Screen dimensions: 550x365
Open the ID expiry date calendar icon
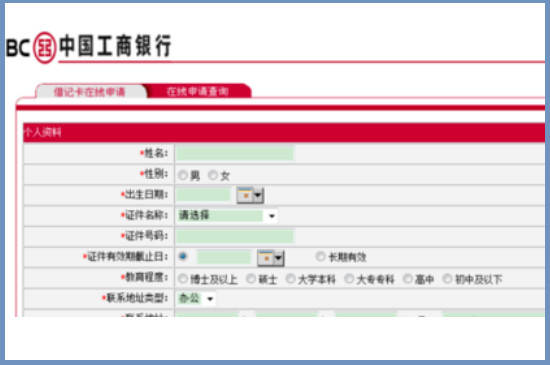(266, 258)
